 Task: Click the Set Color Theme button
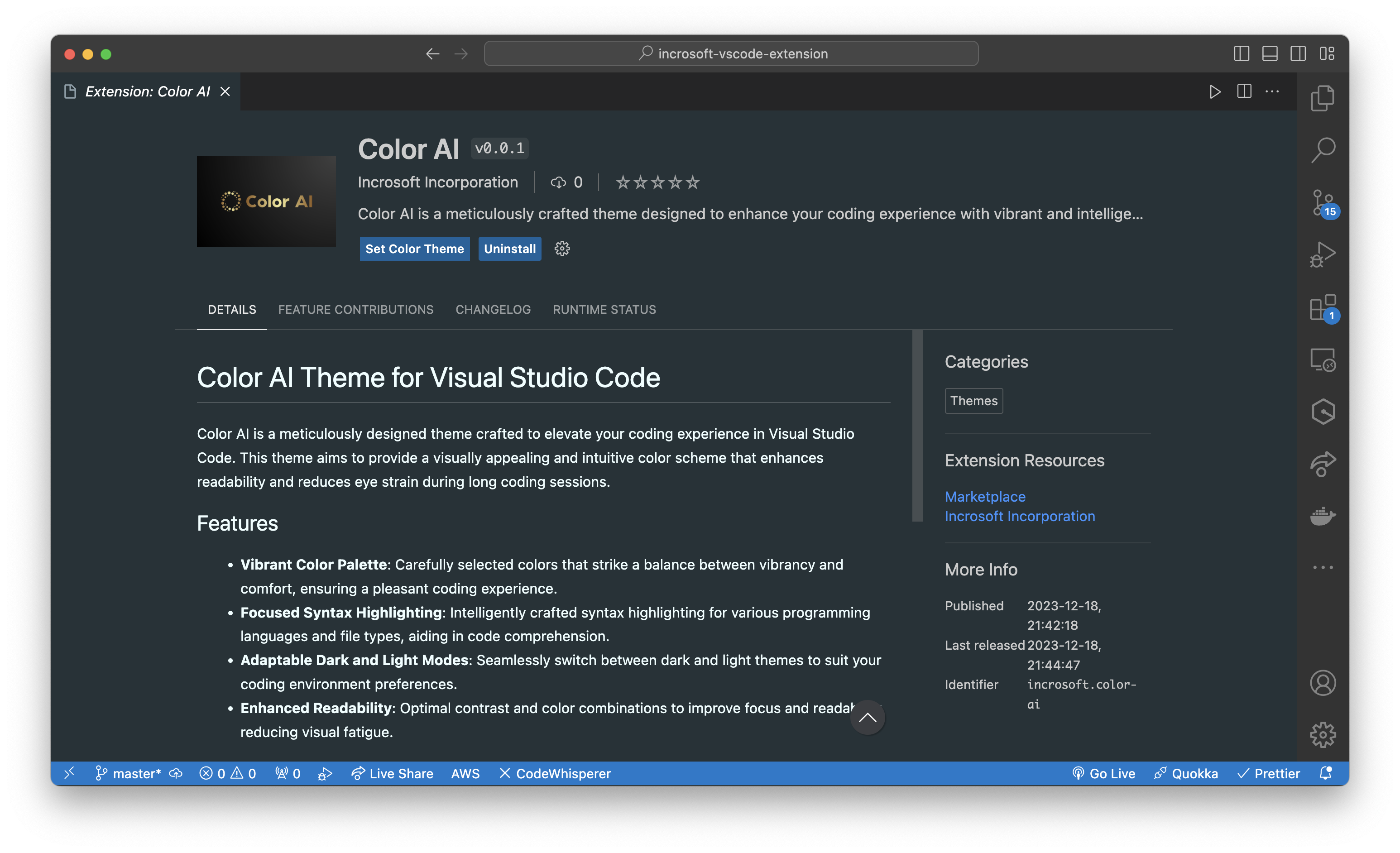click(414, 249)
